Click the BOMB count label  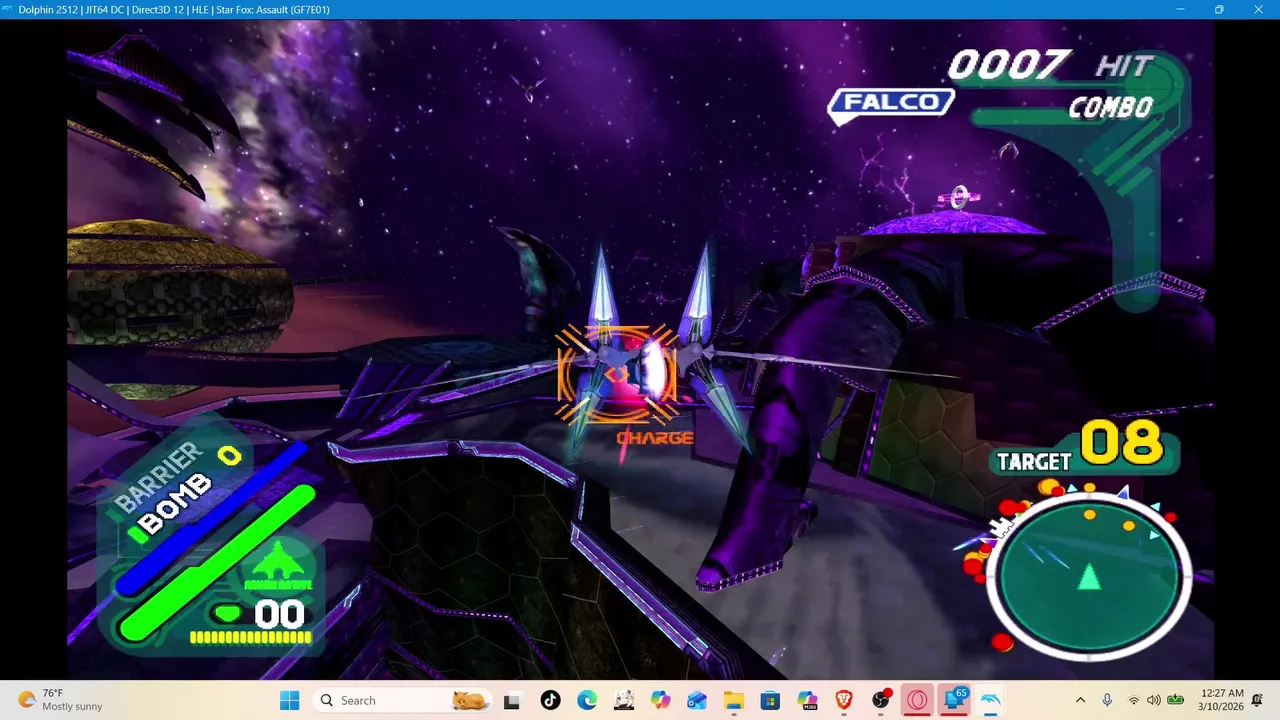pyautogui.click(x=176, y=502)
